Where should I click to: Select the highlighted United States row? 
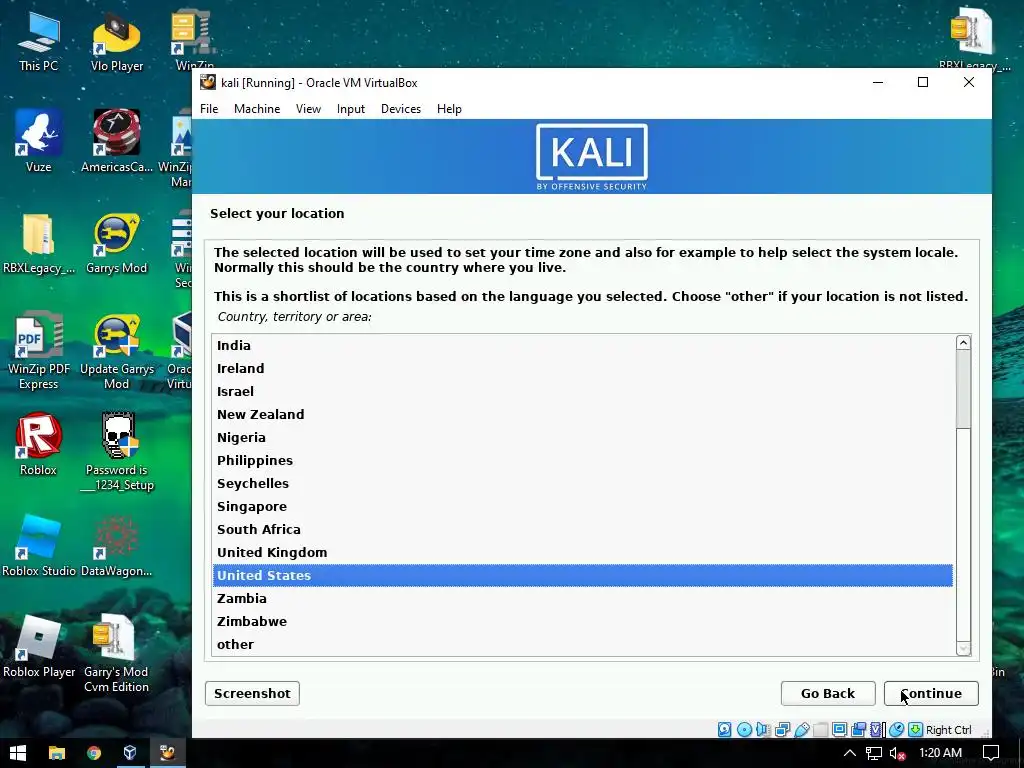click(583, 575)
